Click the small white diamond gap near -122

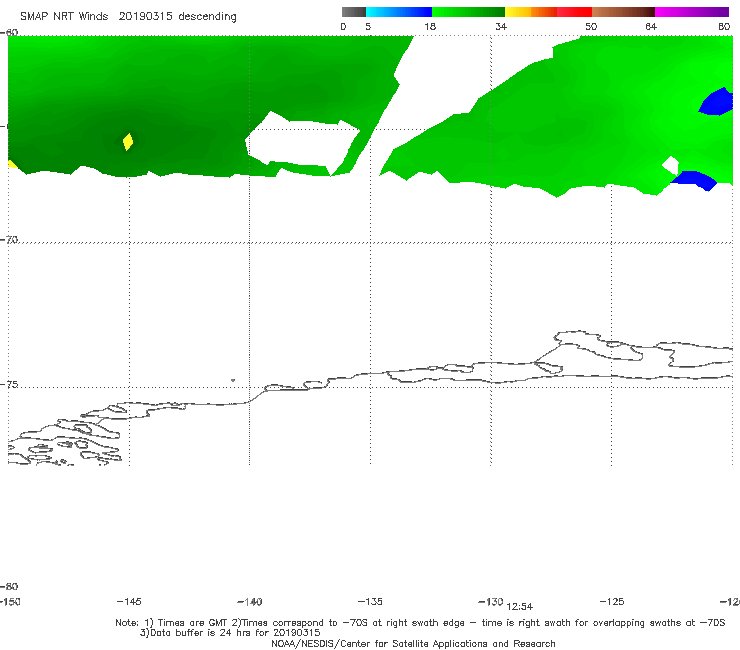671,165
